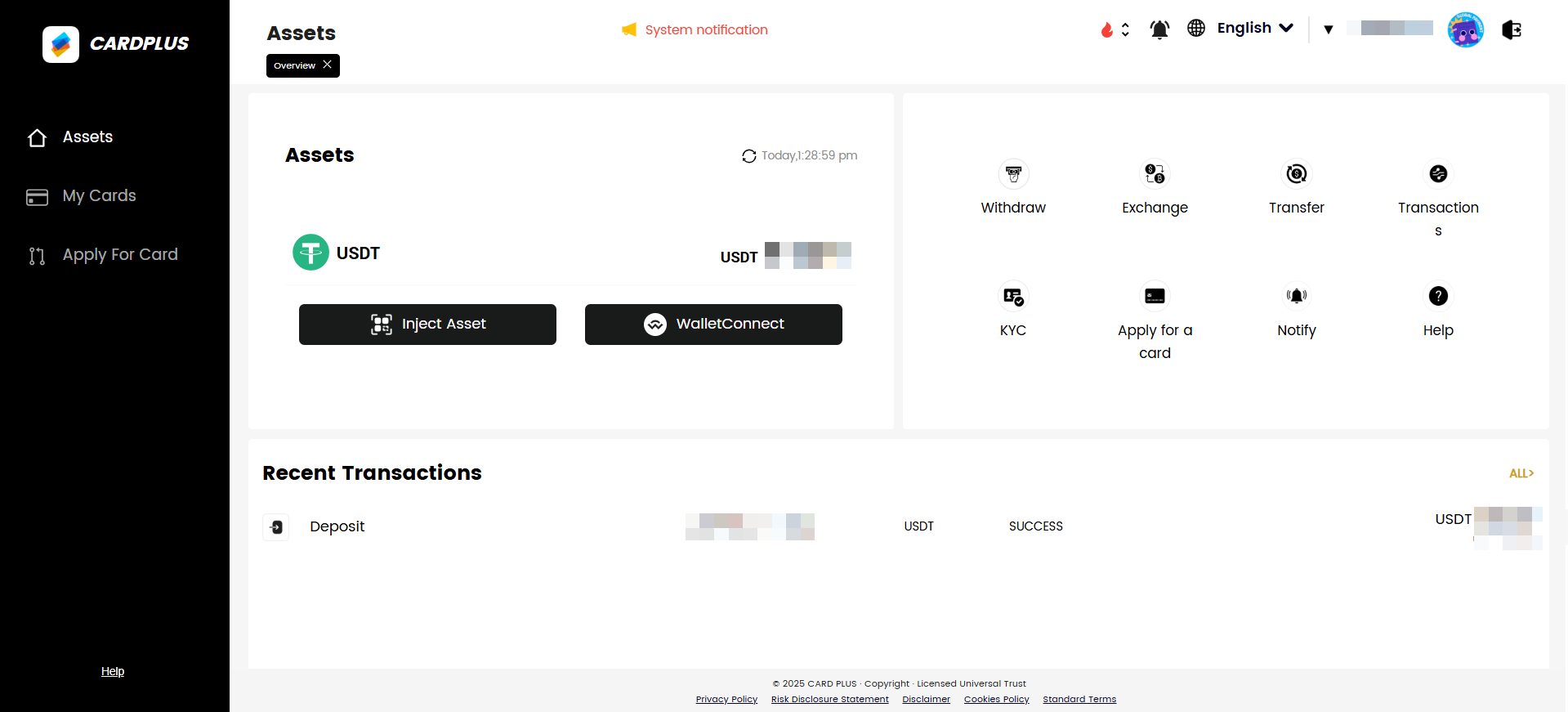View the Transactions shortcut icon

pyautogui.click(x=1438, y=174)
